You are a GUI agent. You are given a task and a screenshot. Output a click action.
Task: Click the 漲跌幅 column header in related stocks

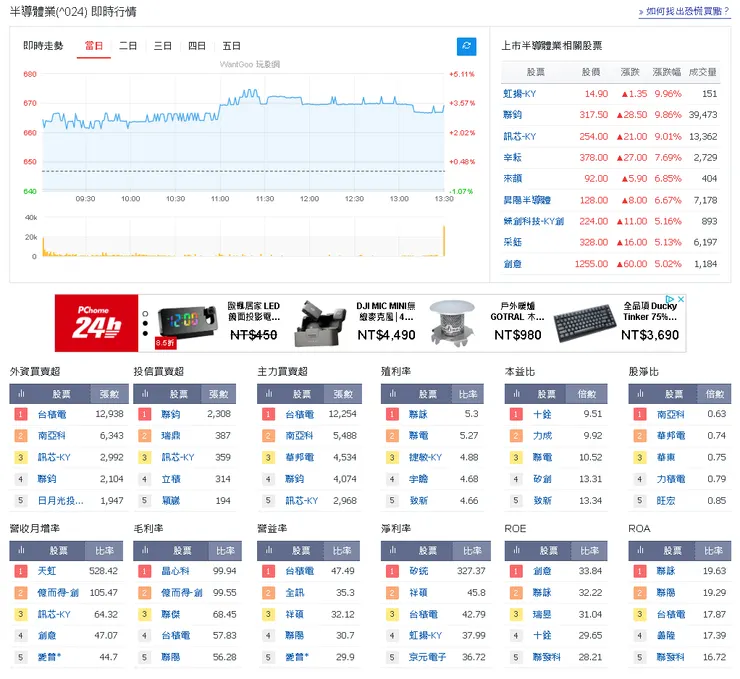pos(666,72)
